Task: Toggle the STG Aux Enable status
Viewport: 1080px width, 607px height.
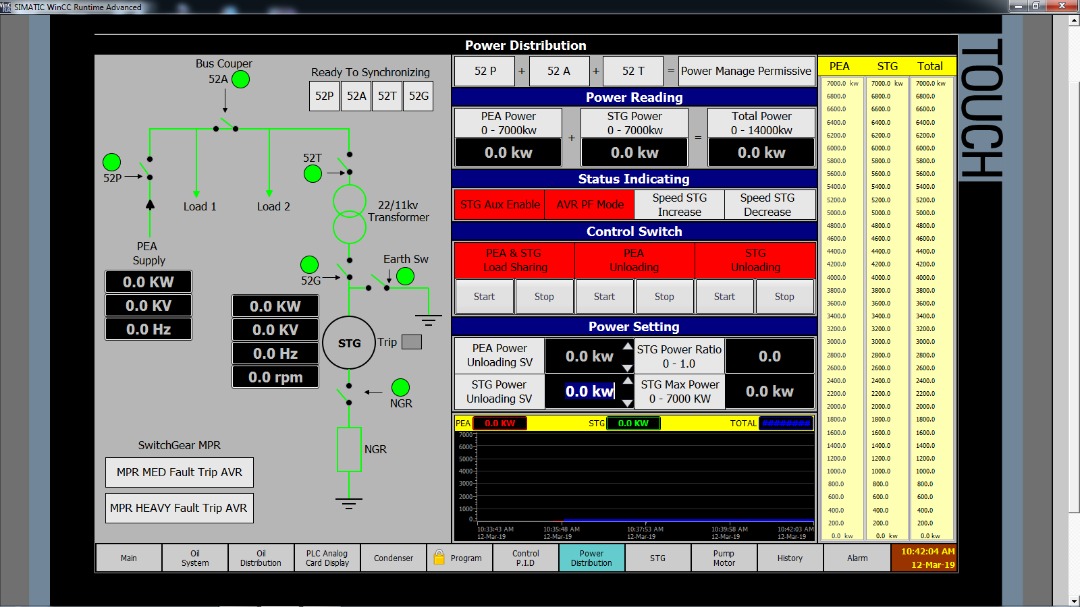Action: (x=499, y=204)
